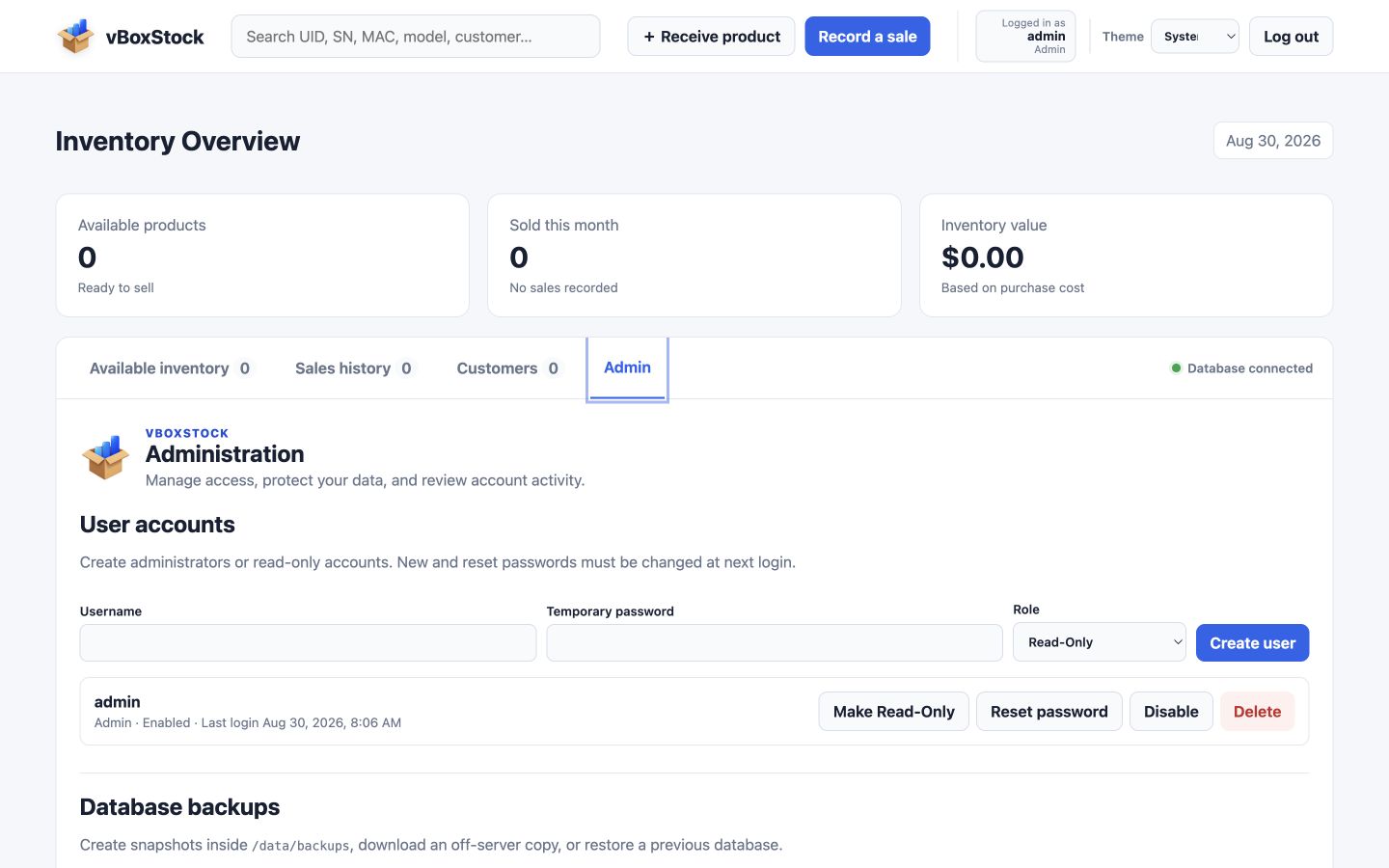Select the Admin tab

click(627, 367)
